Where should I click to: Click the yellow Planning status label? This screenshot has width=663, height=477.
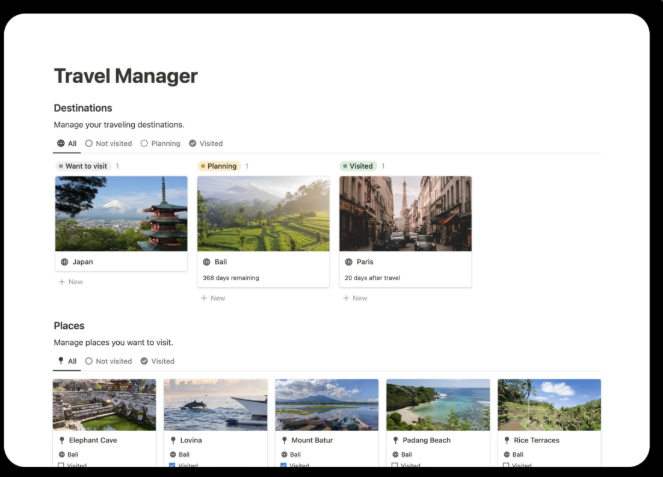point(219,166)
